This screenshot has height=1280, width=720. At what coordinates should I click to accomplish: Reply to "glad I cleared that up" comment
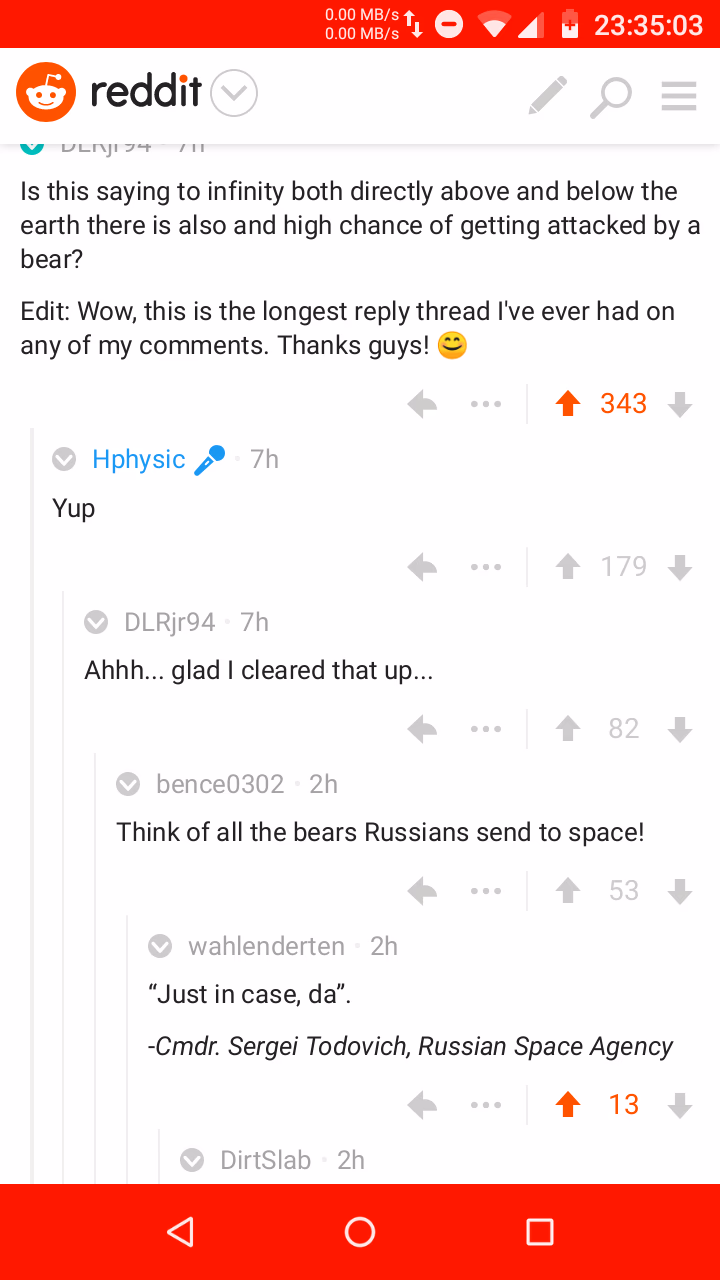pyautogui.click(x=422, y=729)
